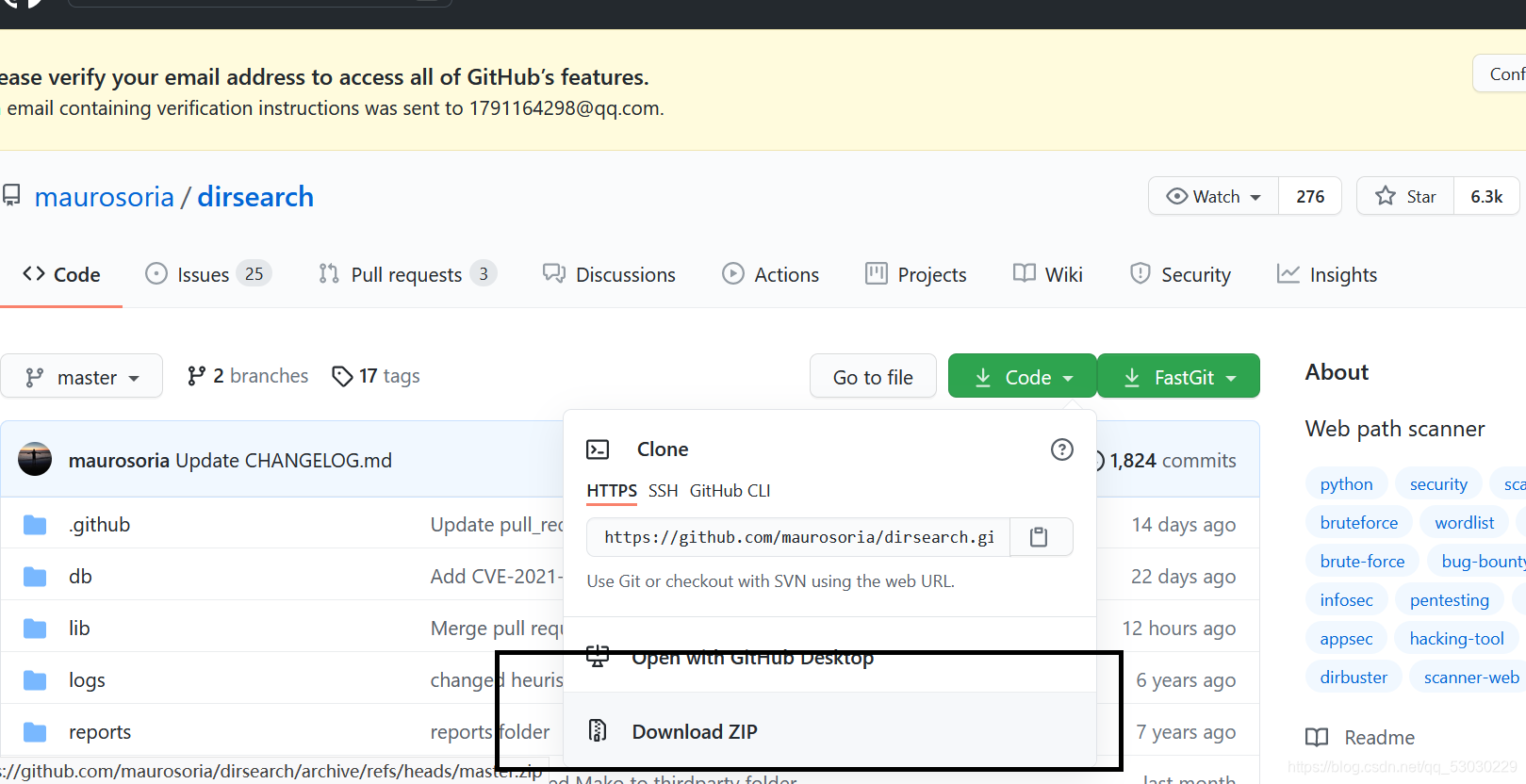View the 2 branches link
1526x784 pixels.
[x=248, y=376]
